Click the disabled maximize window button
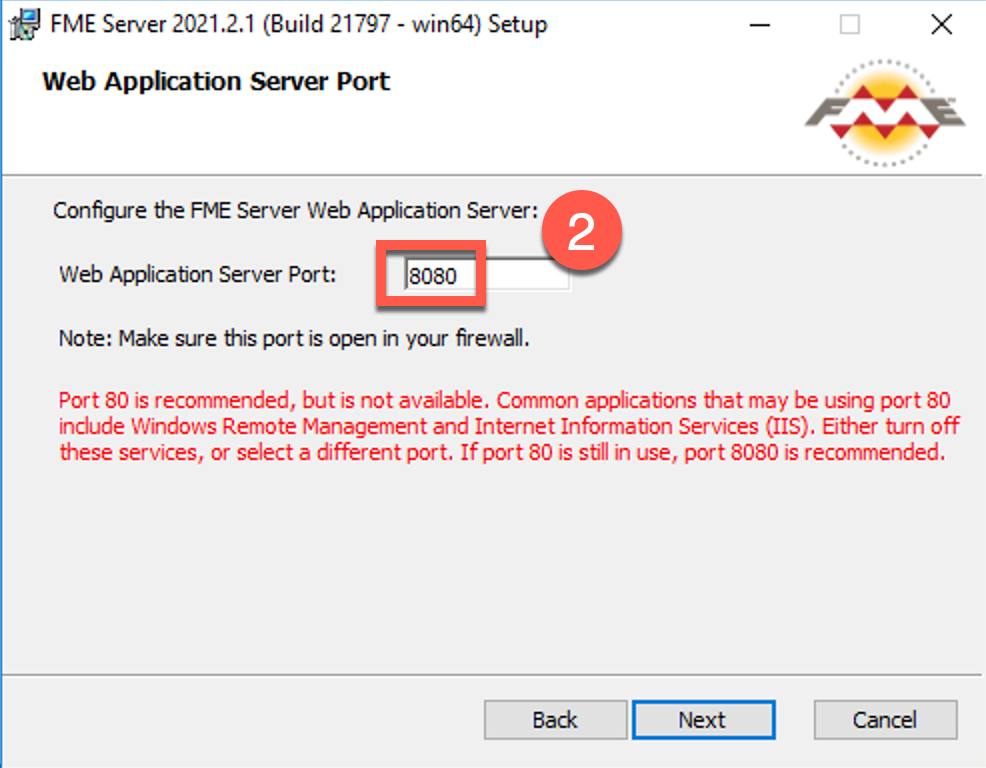The width and height of the screenshot is (986, 768). [850, 25]
